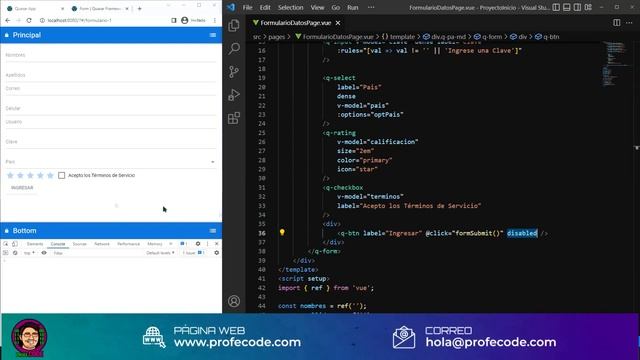
Task: Close the DevTools panel
Action: click(x=216, y=244)
